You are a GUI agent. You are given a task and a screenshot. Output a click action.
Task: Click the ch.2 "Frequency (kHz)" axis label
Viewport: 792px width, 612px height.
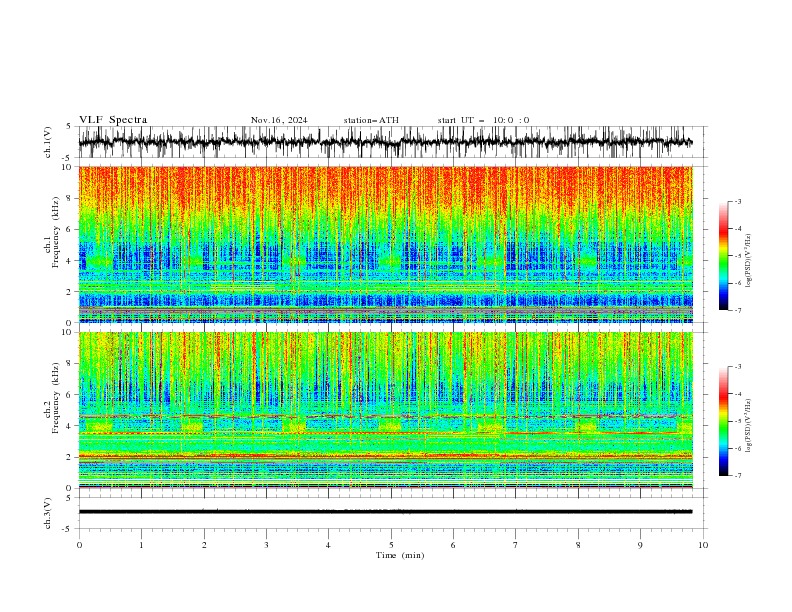pyautogui.click(x=56, y=398)
